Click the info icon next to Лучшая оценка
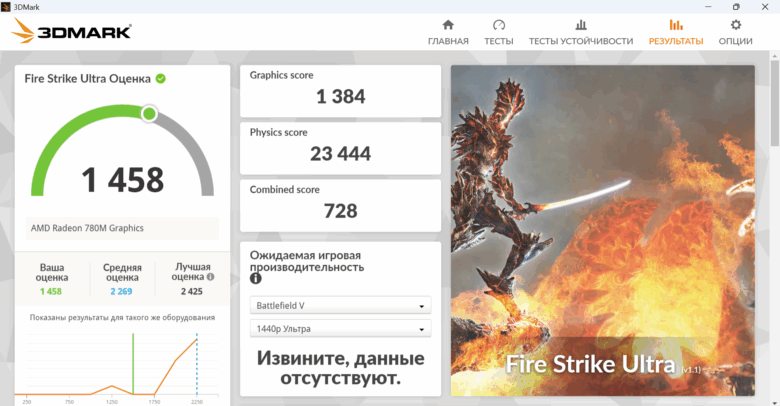Screen dimensions: 780x406 coord(210,277)
